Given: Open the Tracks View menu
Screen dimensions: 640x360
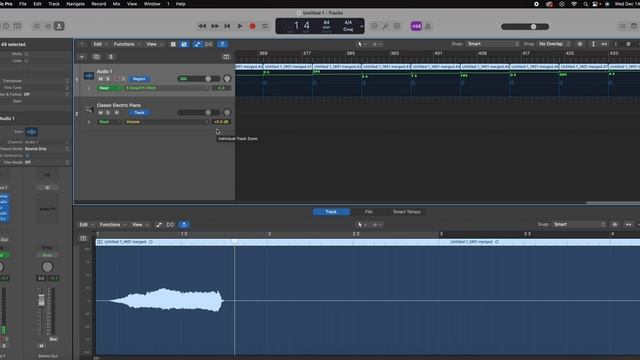Looking at the screenshot, I should (x=154, y=44).
